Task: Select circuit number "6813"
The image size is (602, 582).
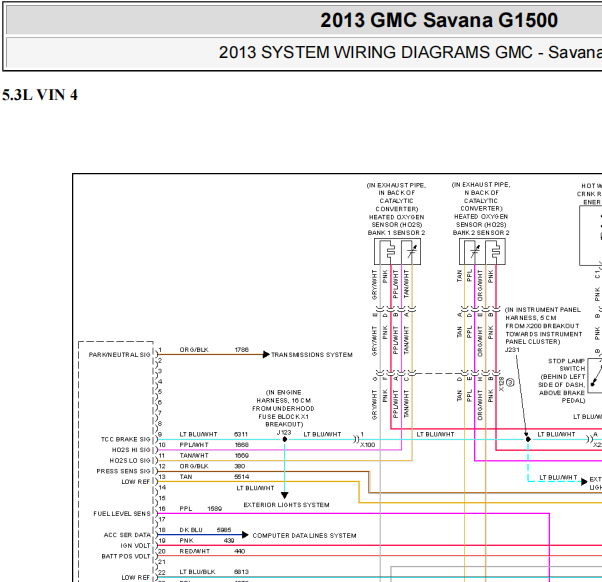Action: coord(241,572)
